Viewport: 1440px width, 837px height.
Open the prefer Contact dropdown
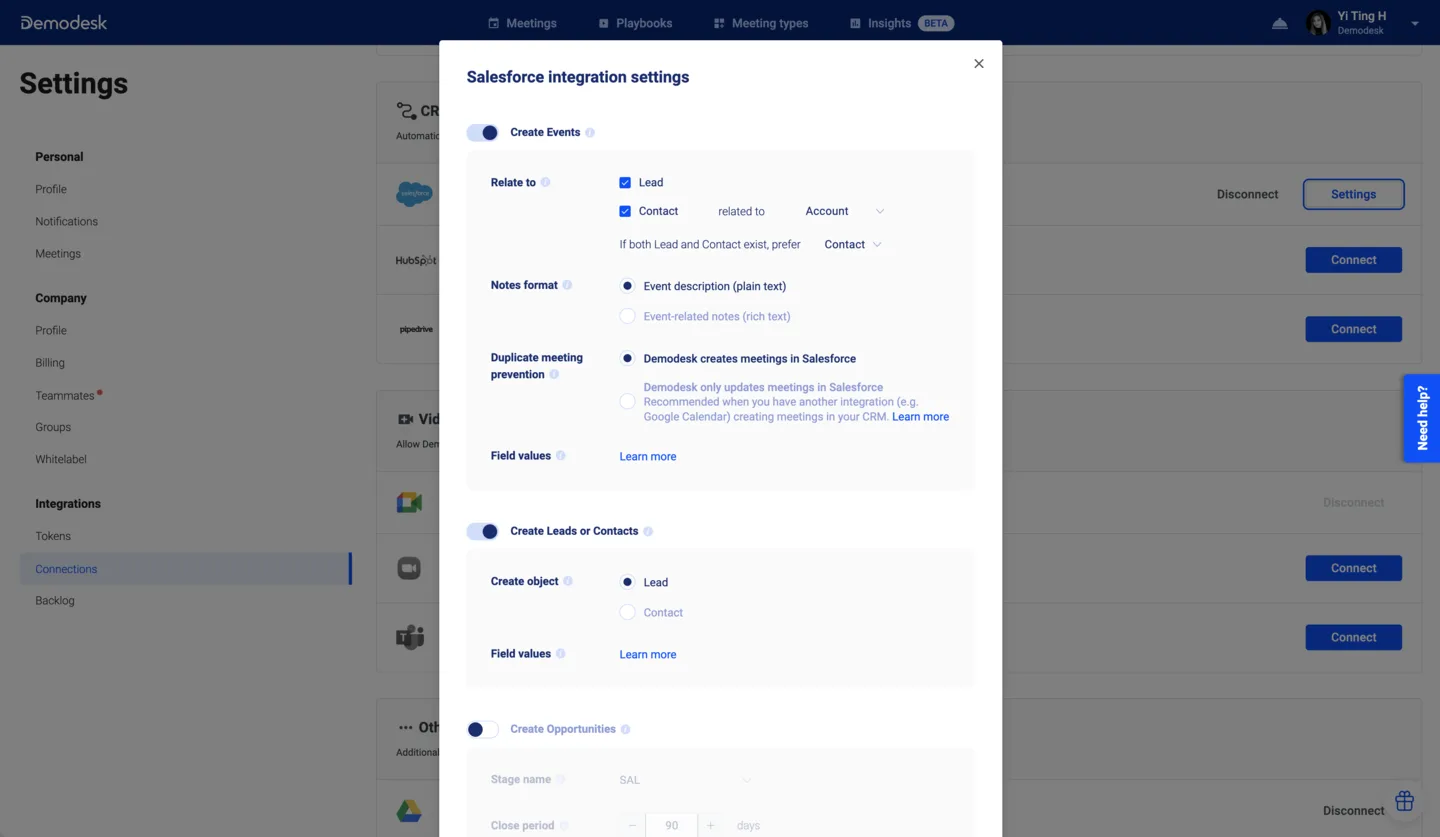[853, 244]
